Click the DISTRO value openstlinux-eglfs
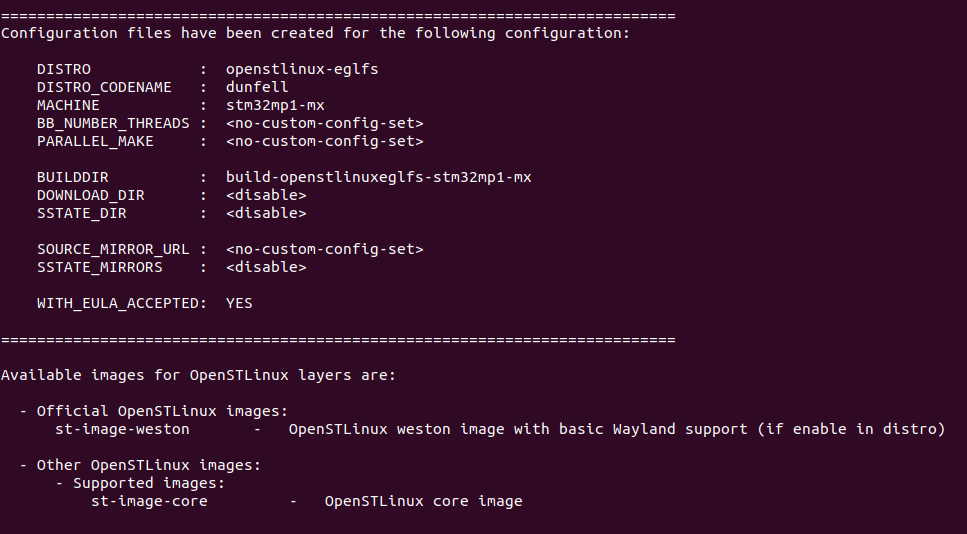The image size is (967, 534). click(x=302, y=70)
